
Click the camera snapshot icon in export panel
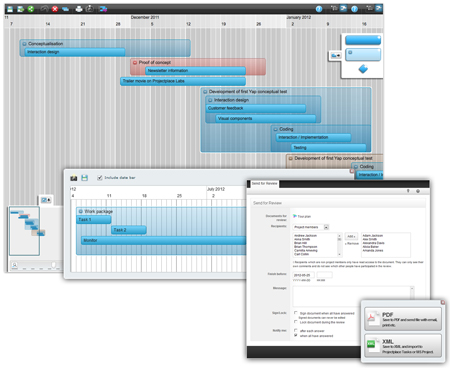[74, 178]
